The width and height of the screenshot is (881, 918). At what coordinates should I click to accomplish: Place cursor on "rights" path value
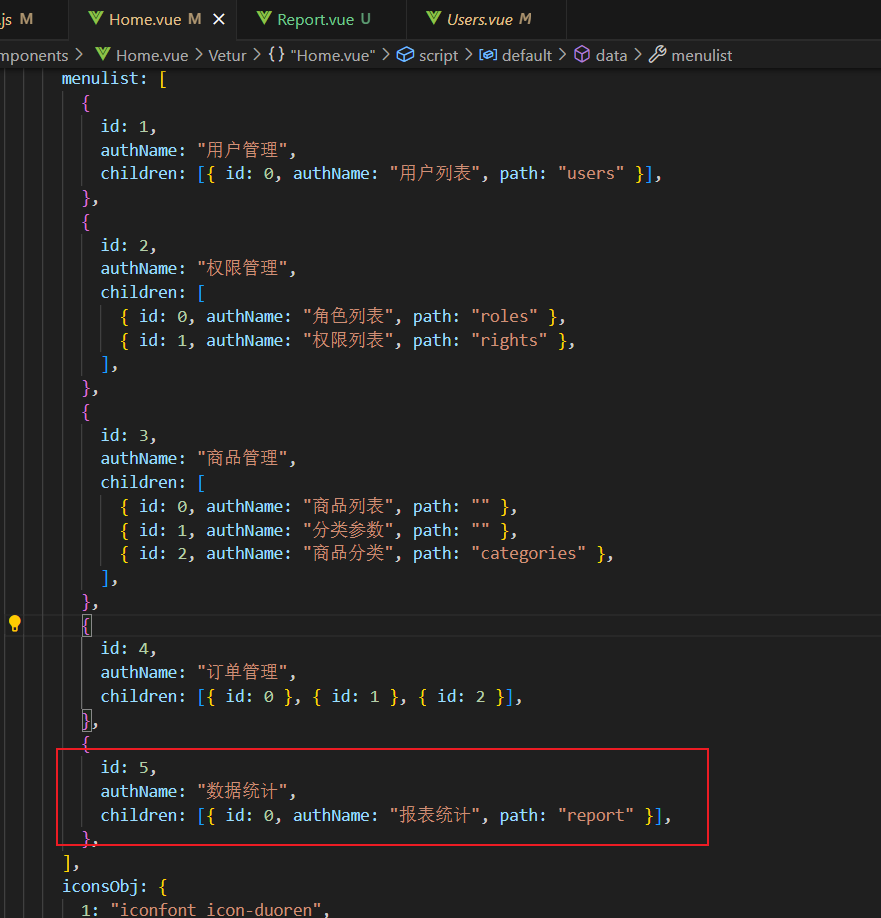click(509, 340)
